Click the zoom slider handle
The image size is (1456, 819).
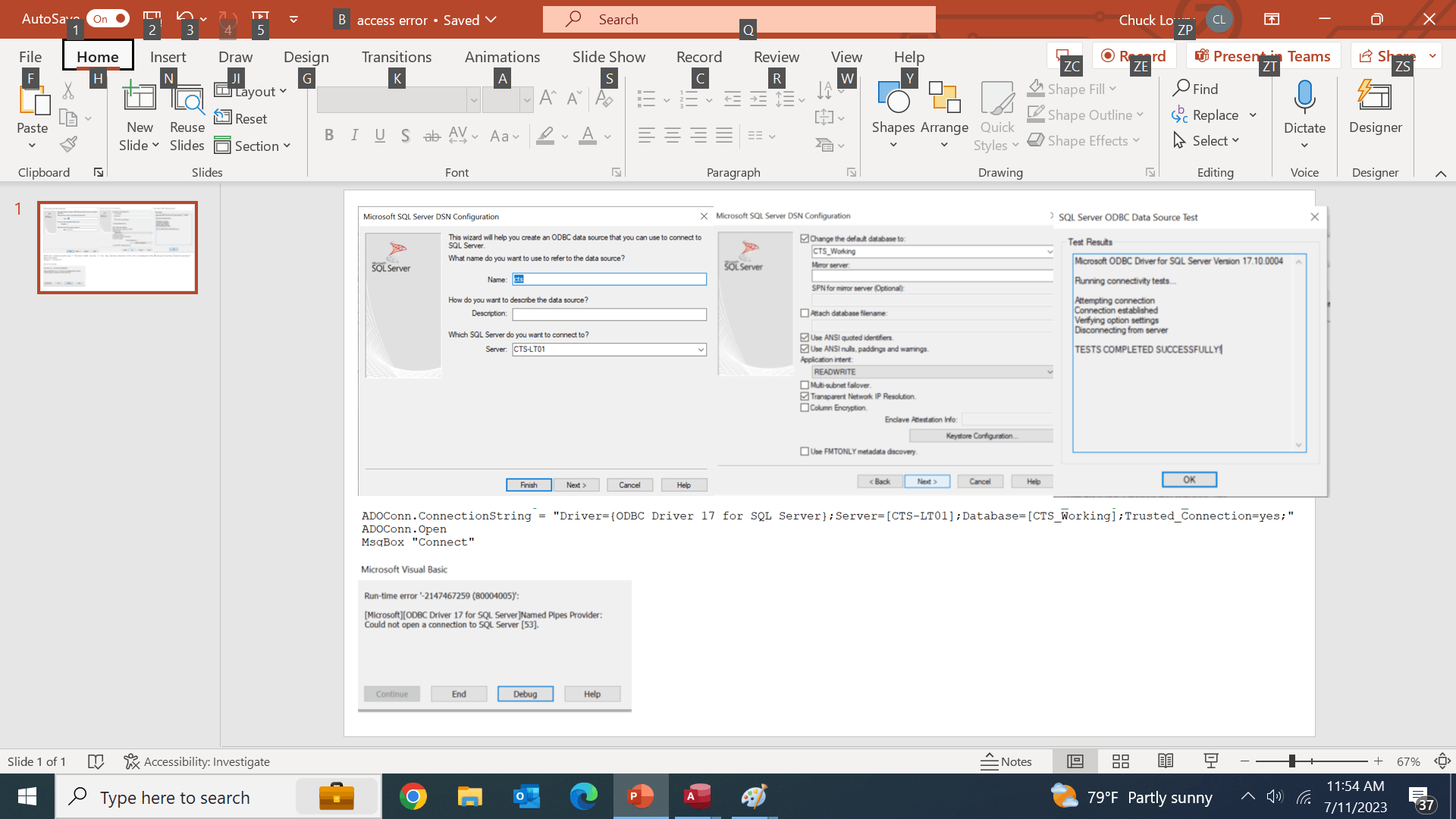(x=1291, y=761)
